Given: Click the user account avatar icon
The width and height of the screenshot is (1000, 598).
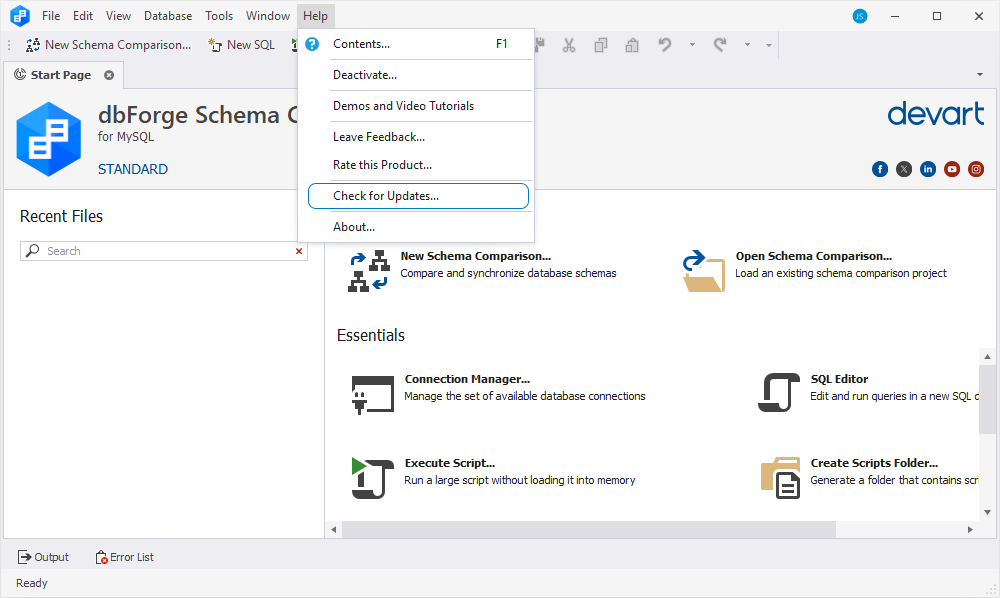Looking at the screenshot, I should pos(860,16).
